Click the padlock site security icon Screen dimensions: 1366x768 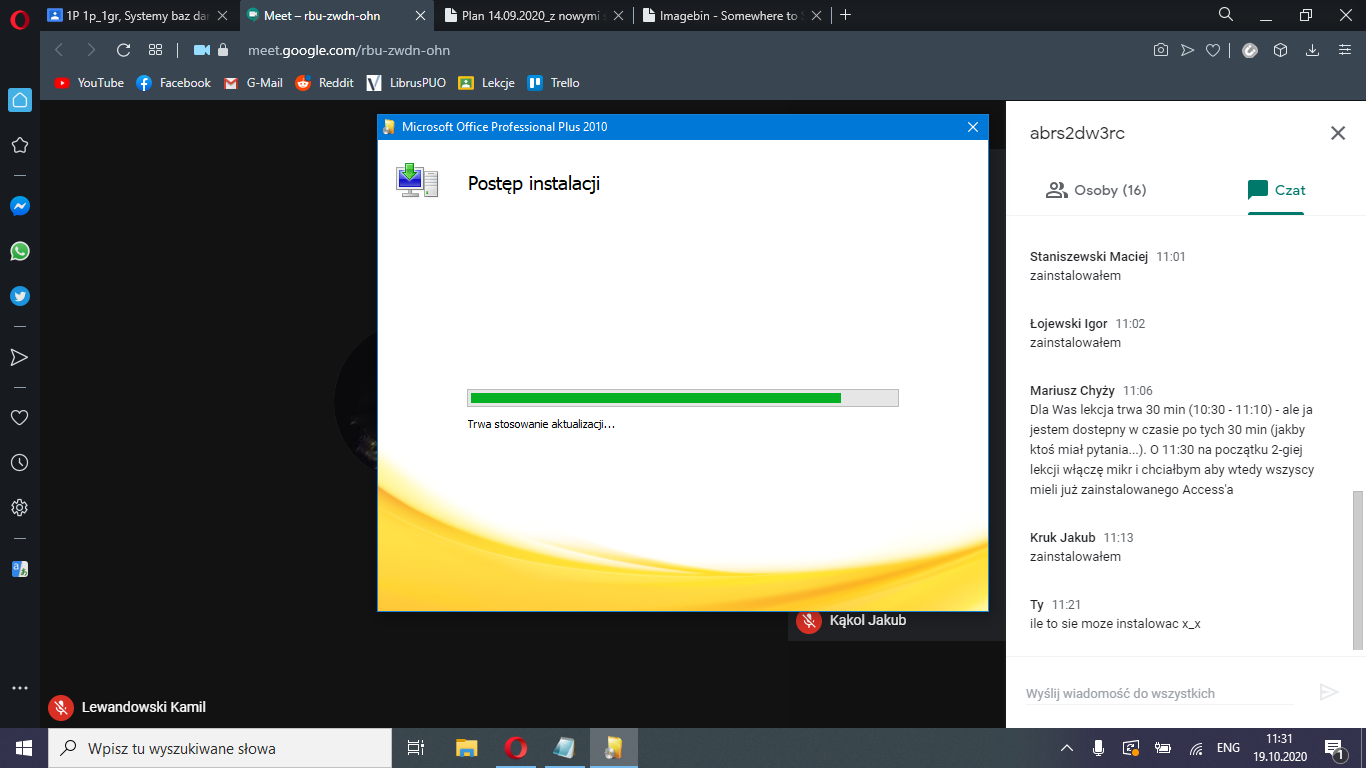[x=223, y=50]
